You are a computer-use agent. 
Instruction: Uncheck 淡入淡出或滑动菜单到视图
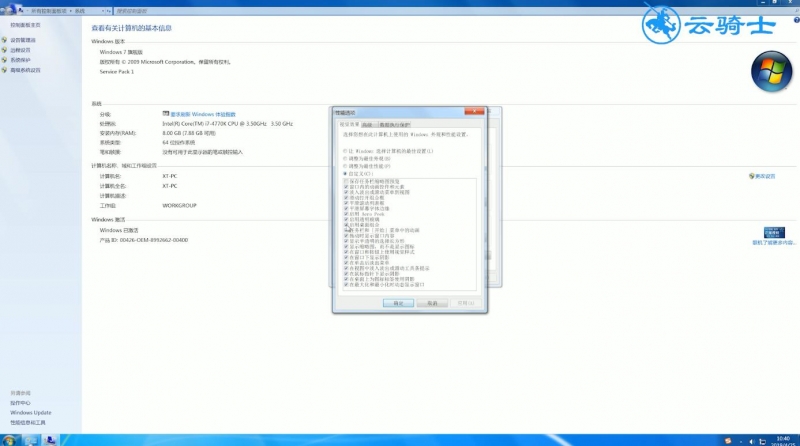pos(346,192)
